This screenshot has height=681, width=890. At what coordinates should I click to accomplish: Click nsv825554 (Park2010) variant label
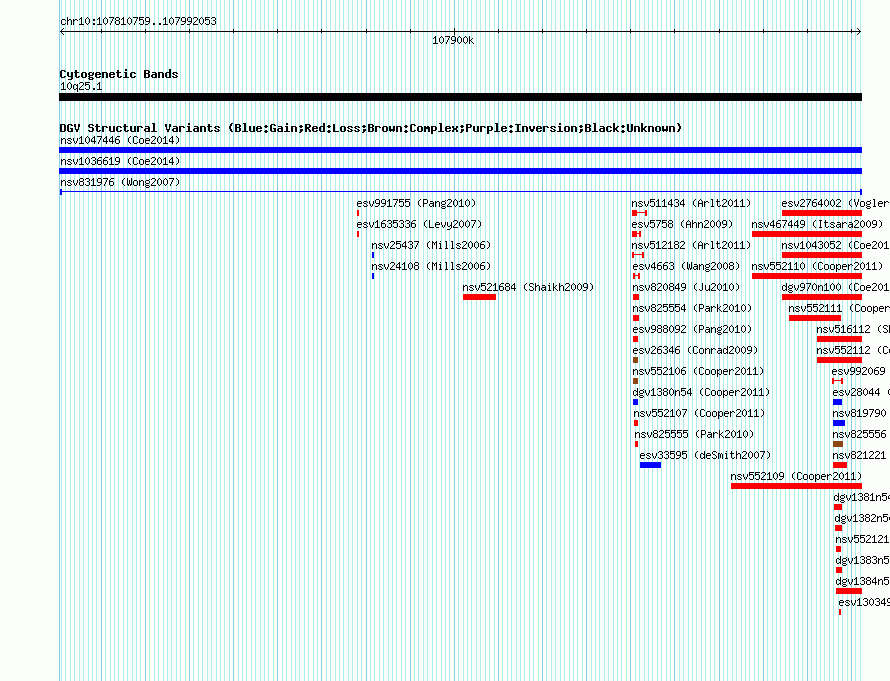point(692,308)
